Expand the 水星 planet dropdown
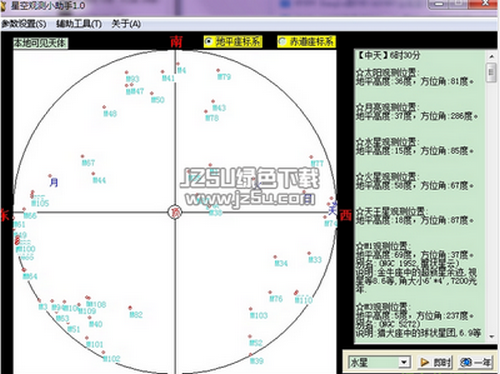500x374 pixels. click(x=404, y=362)
